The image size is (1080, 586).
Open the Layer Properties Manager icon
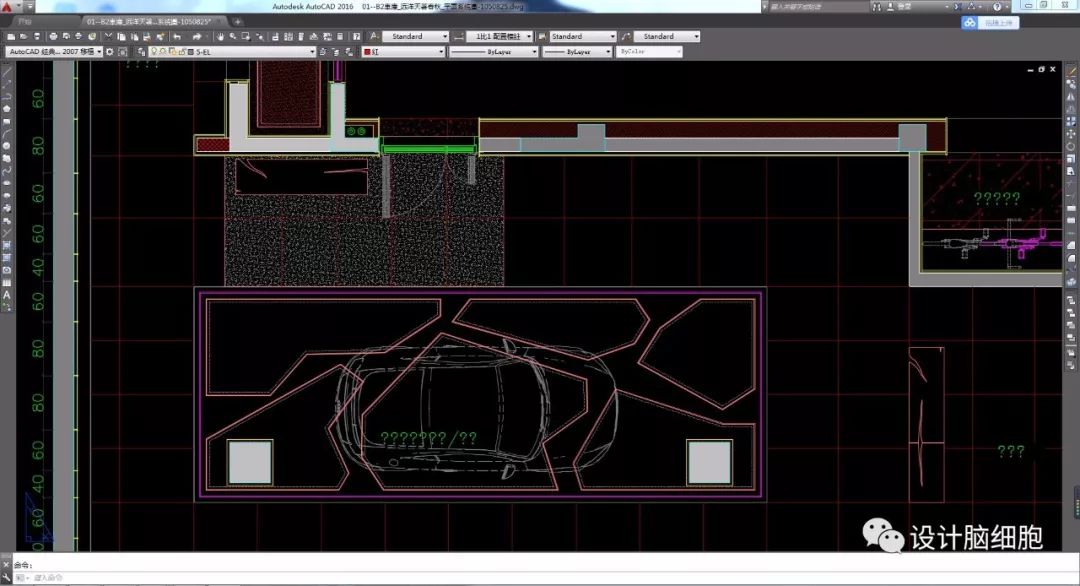click(x=141, y=51)
